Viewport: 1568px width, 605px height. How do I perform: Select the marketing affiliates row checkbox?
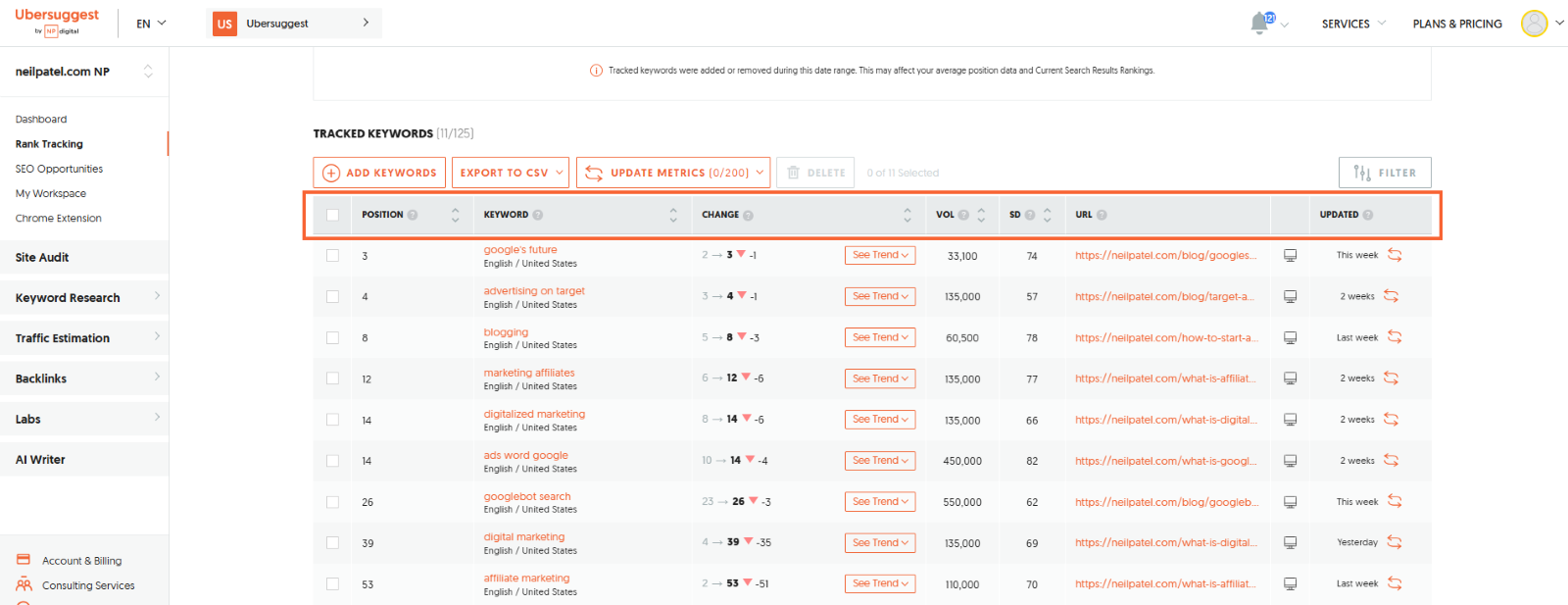(333, 378)
